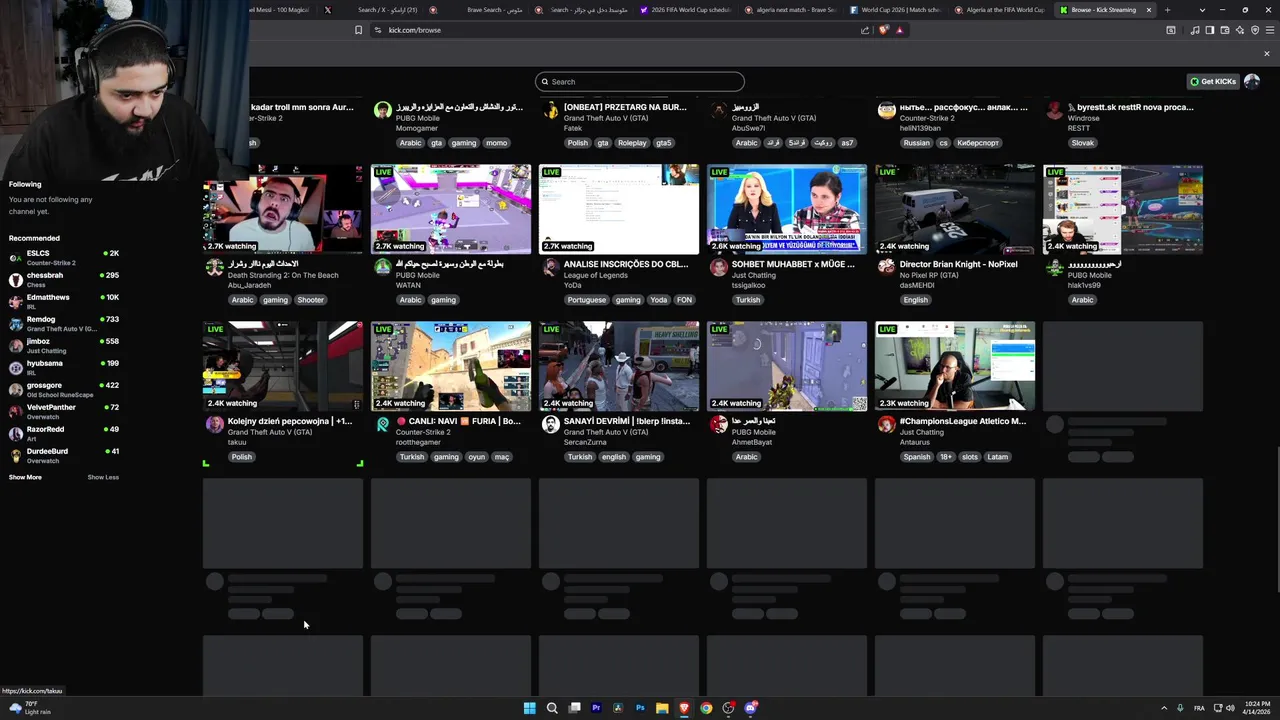The width and height of the screenshot is (1280, 720).
Task: Click the maç tag under roothegamer stream
Action: [502, 457]
